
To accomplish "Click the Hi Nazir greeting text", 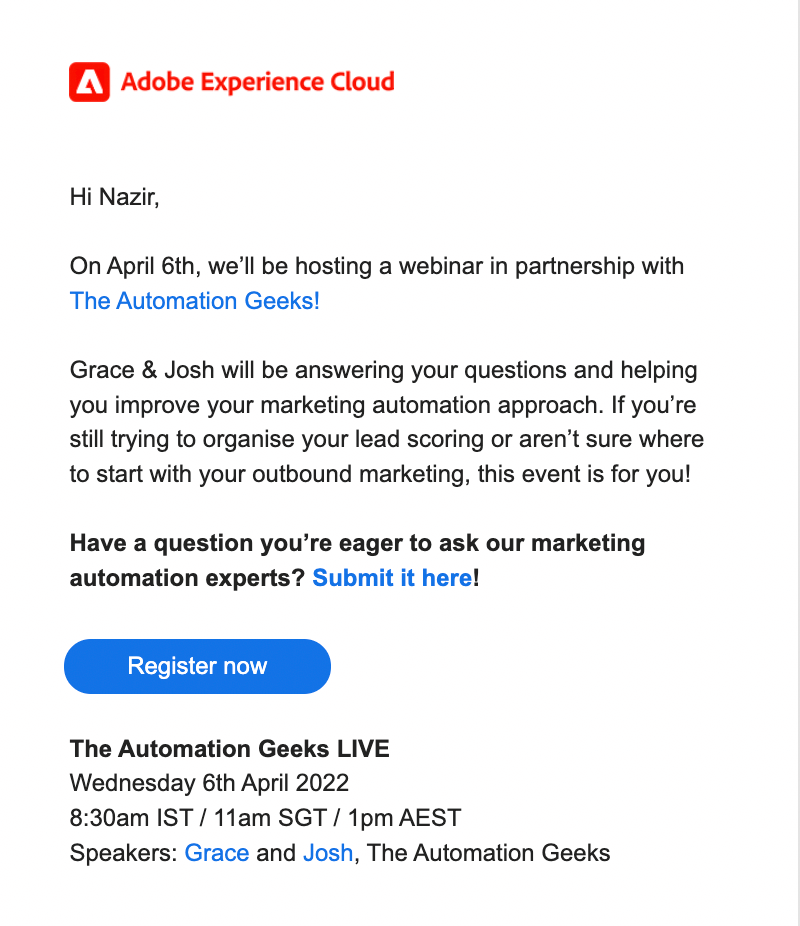I will click(115, 197).
